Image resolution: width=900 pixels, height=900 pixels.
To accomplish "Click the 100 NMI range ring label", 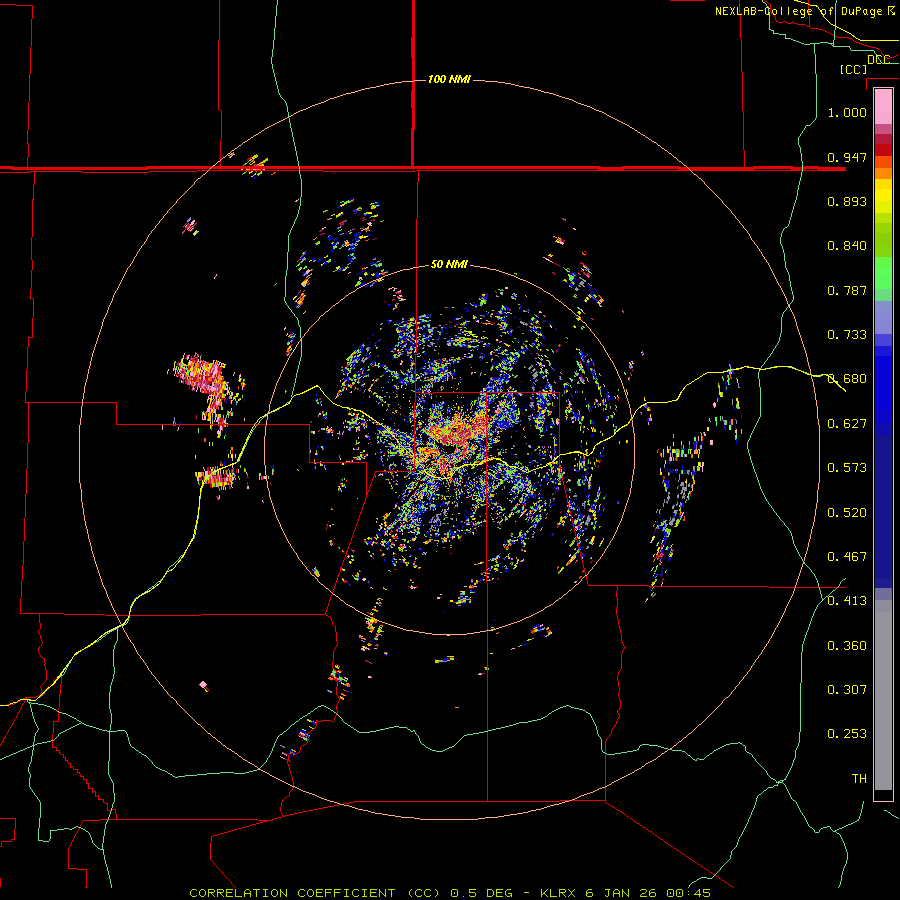I will 449,79.
